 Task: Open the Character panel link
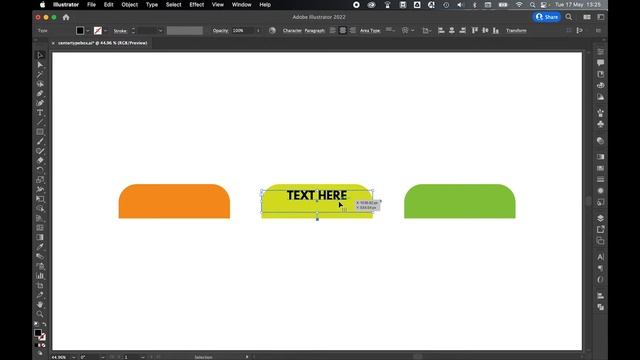pyautogui.click(x=292, y=31)
